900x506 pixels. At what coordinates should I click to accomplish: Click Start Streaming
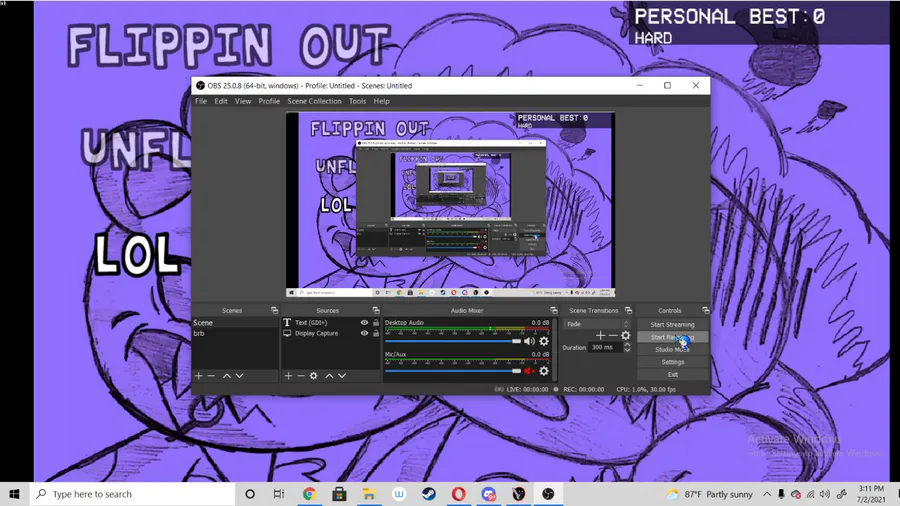click(673, 325)
